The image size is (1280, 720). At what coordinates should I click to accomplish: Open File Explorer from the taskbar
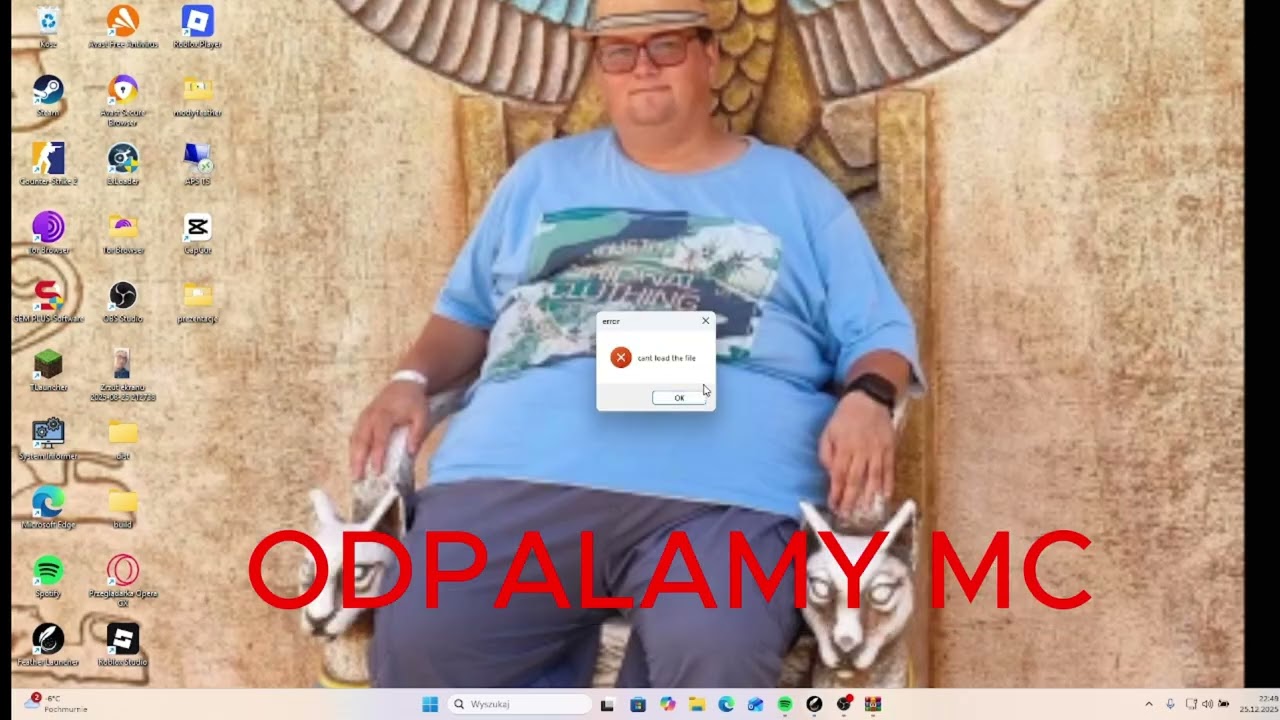[x=696, y=704]
